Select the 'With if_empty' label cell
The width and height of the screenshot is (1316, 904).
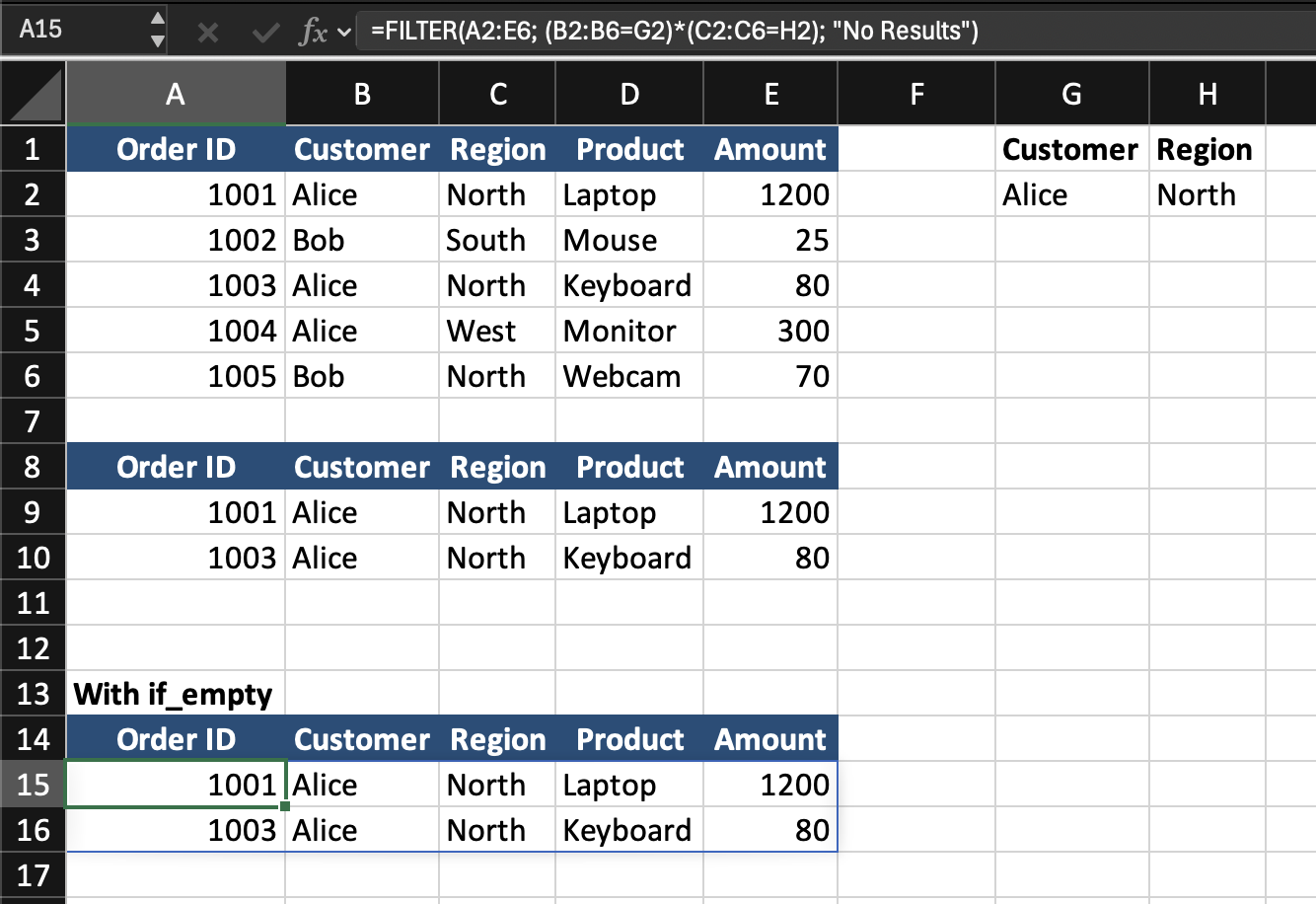point(176,694)
